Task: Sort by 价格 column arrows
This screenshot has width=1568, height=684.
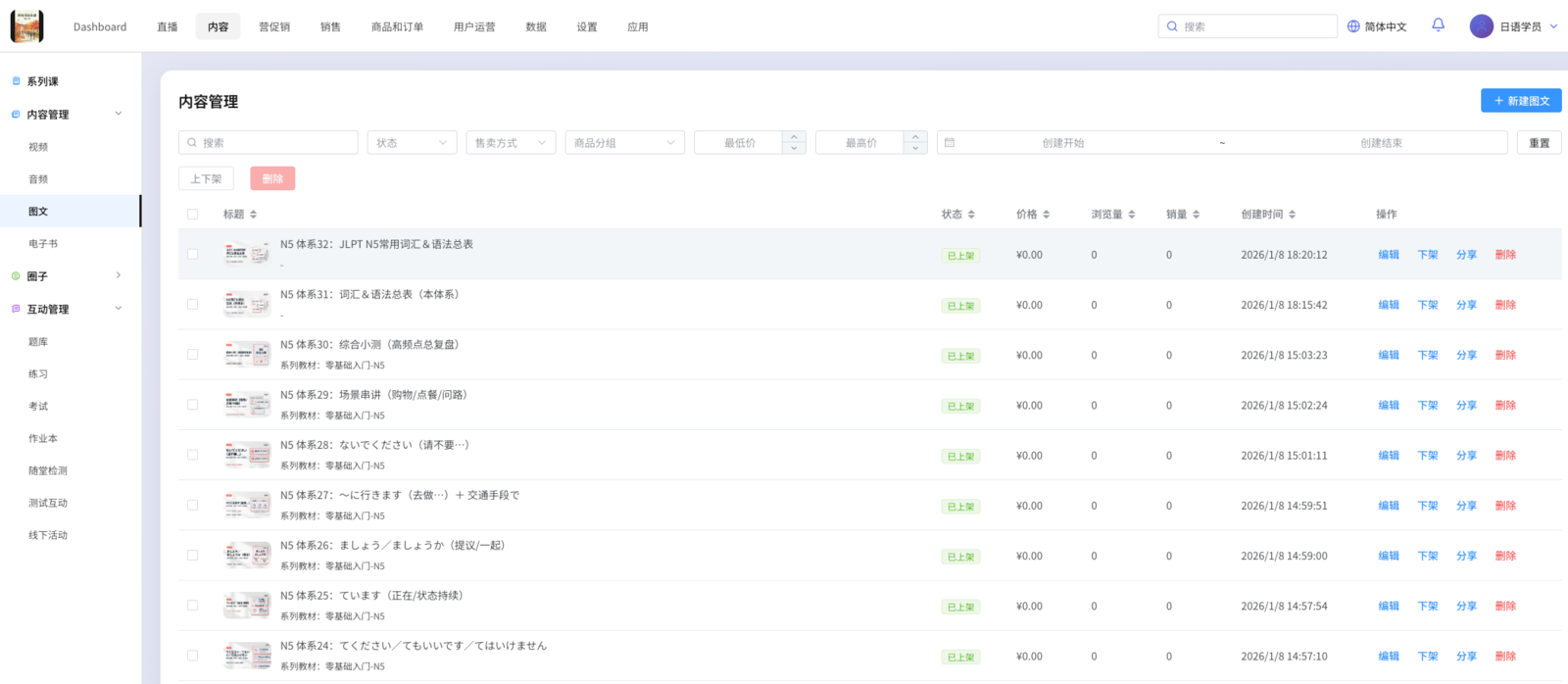Action: tap(1046, 214)
